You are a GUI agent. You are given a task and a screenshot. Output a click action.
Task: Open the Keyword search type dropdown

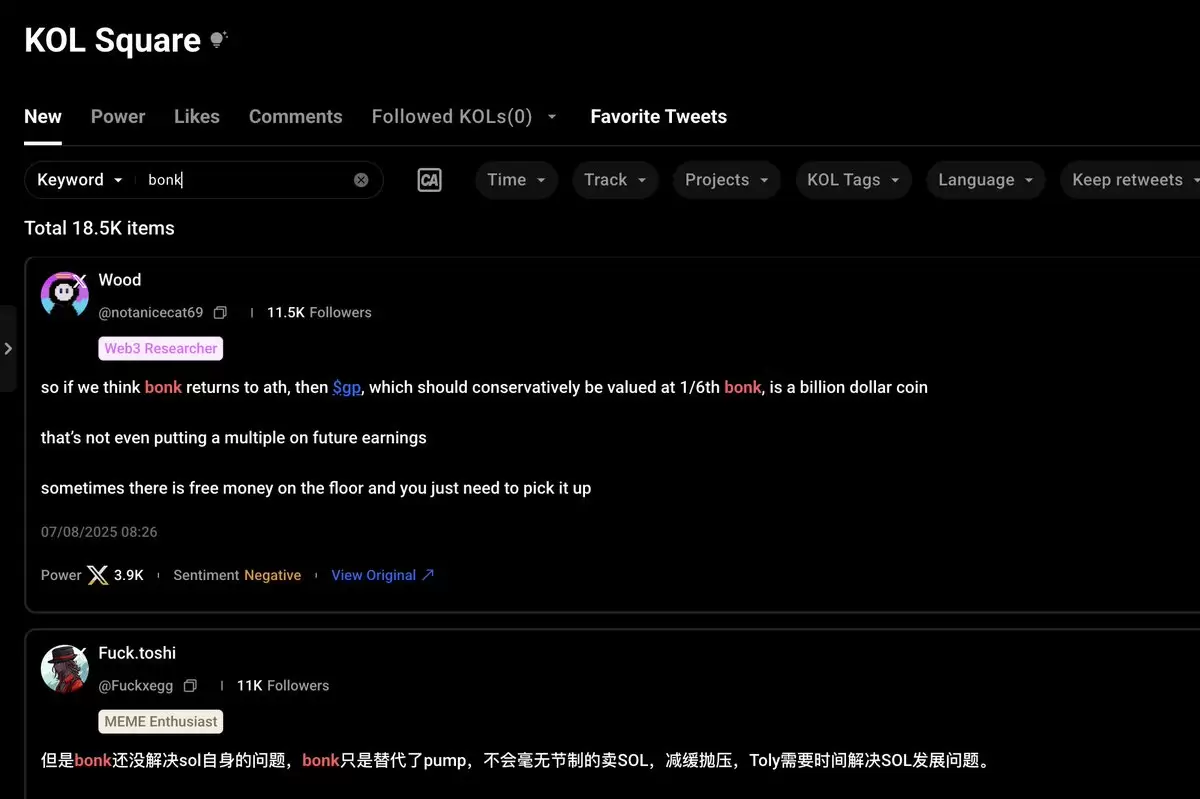coord(80,180)
